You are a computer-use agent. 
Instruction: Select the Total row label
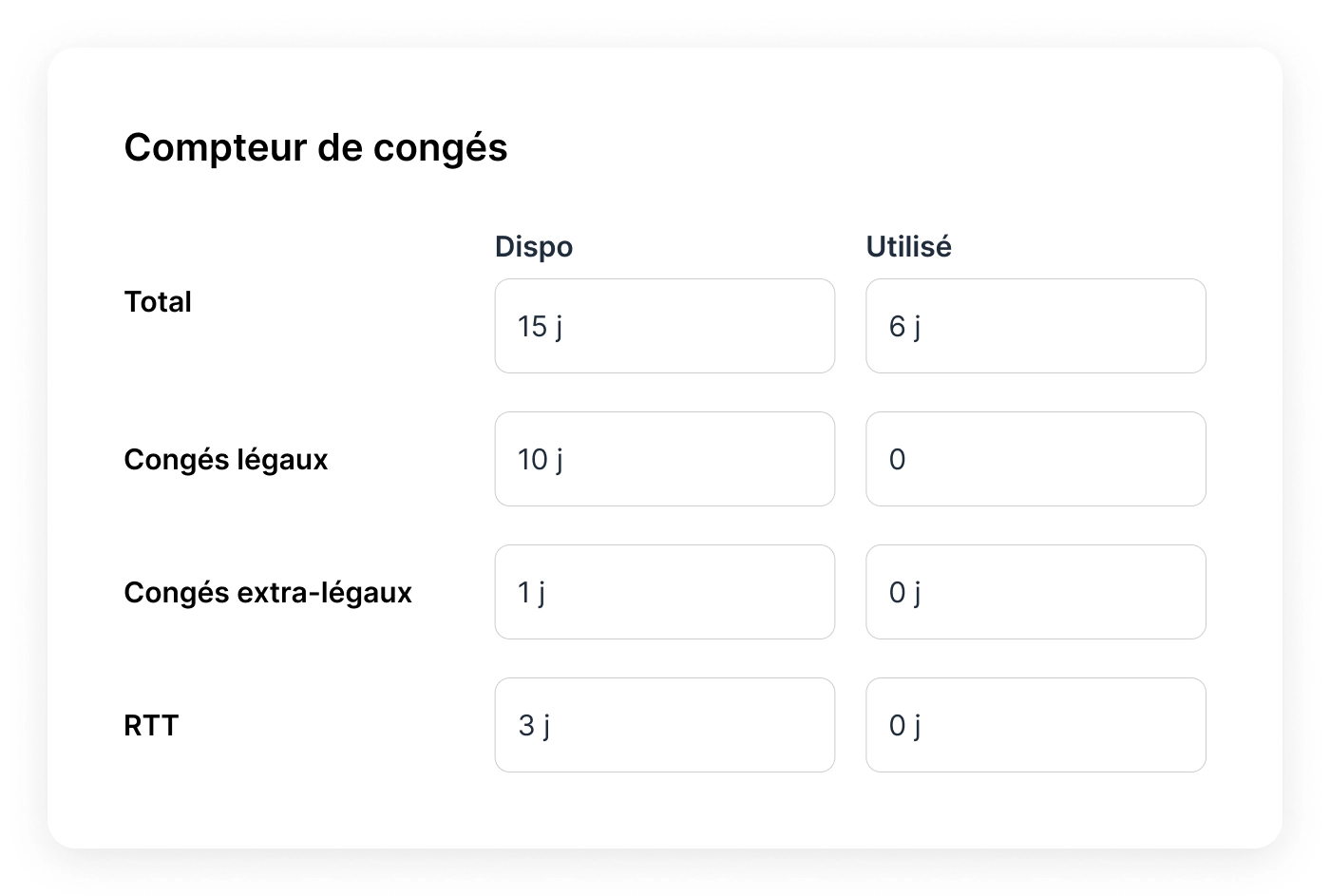pyautogui.click(x=157, y=302)
